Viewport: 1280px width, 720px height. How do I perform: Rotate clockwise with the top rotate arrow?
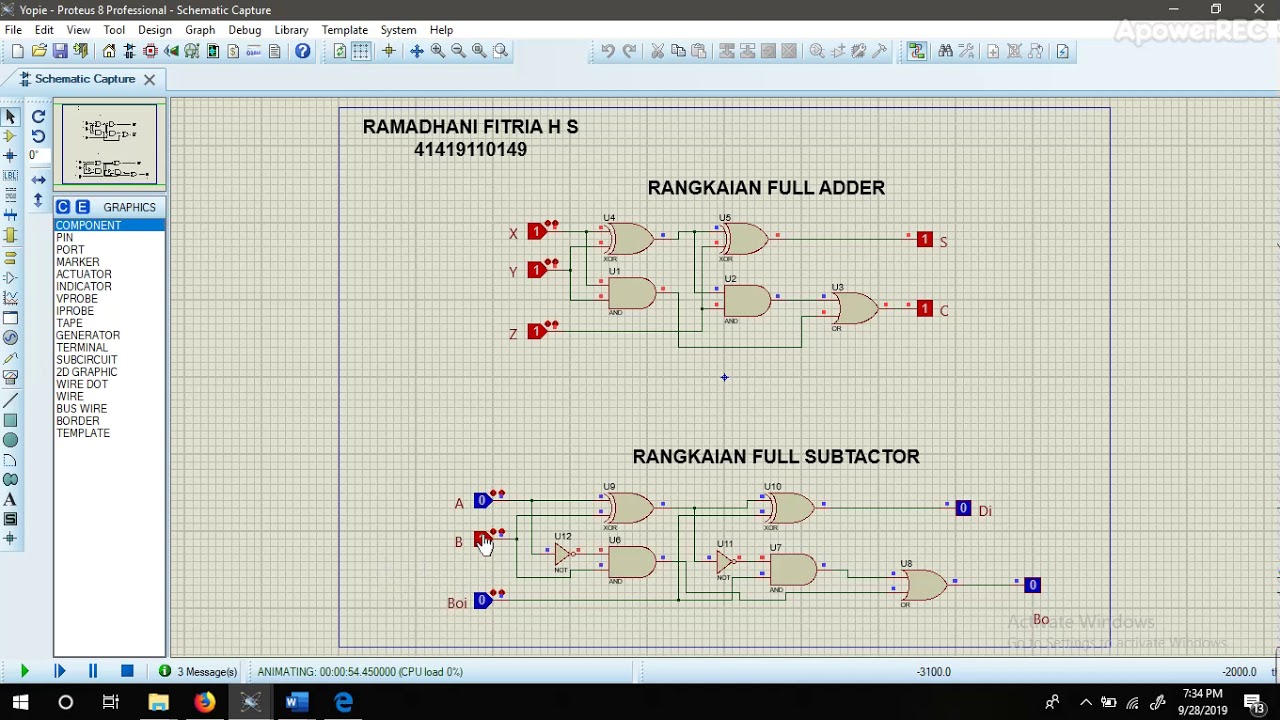pyautogui.click(x=38, y=117)
